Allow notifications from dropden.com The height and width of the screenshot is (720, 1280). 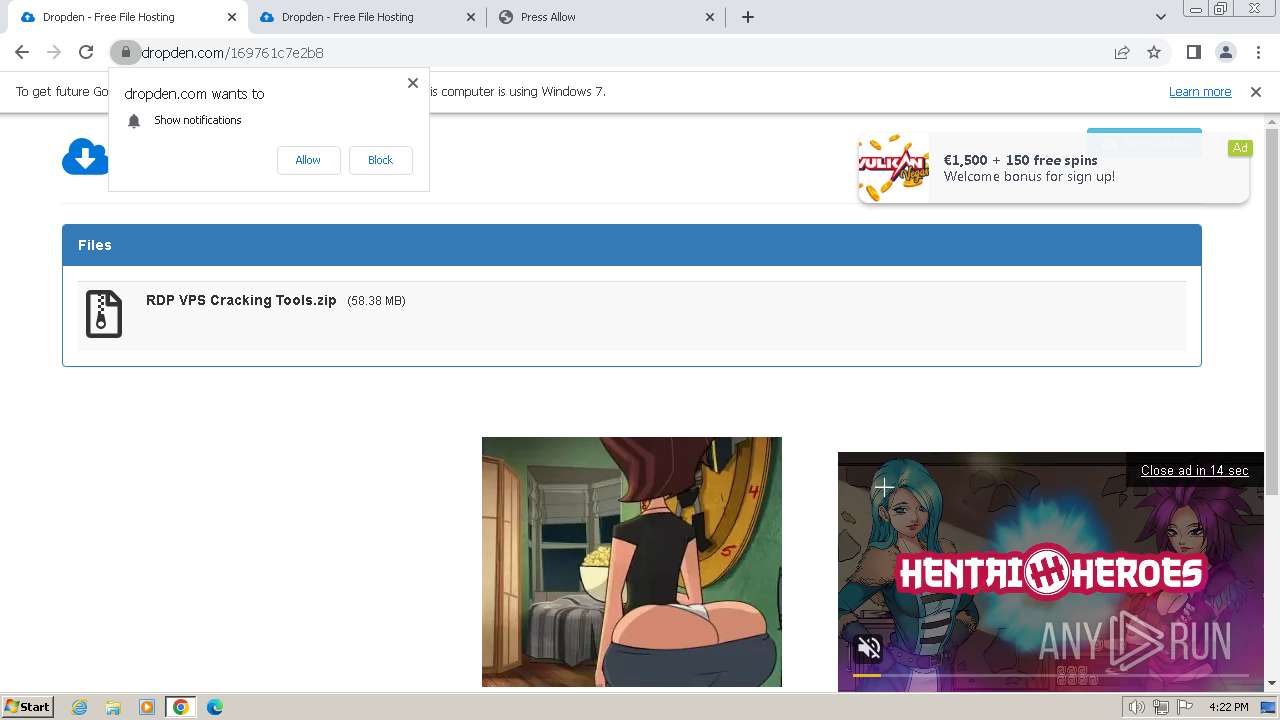[308, 160]
